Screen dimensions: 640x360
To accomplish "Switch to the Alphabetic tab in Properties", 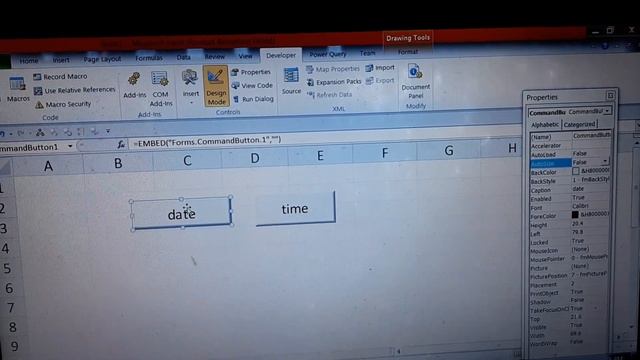I will click(x=545, y=124).
